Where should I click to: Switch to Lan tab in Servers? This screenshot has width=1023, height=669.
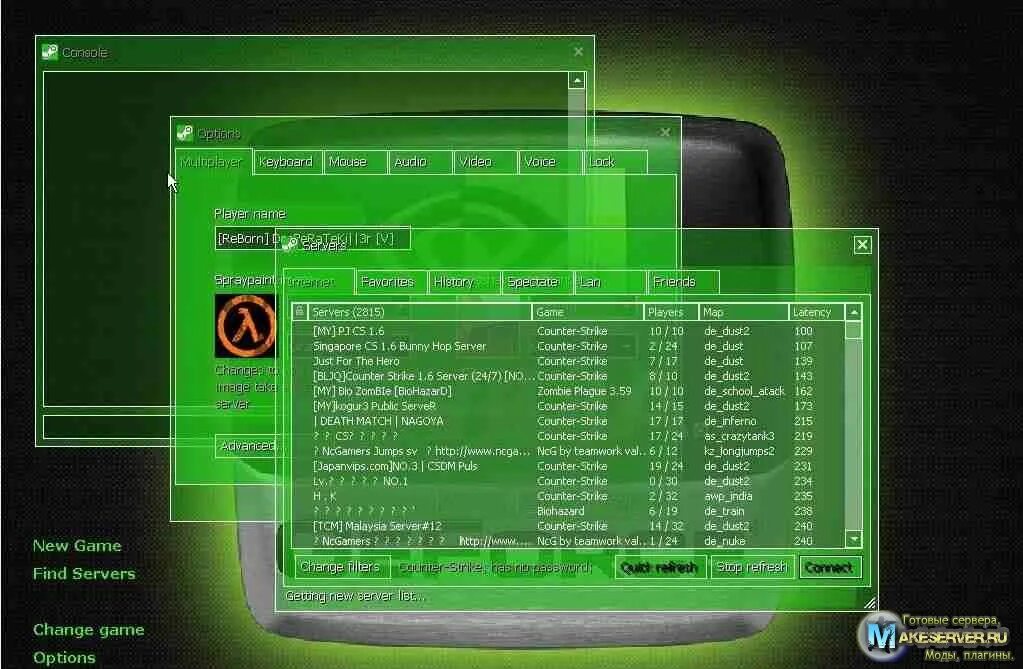tap(609, 282)
